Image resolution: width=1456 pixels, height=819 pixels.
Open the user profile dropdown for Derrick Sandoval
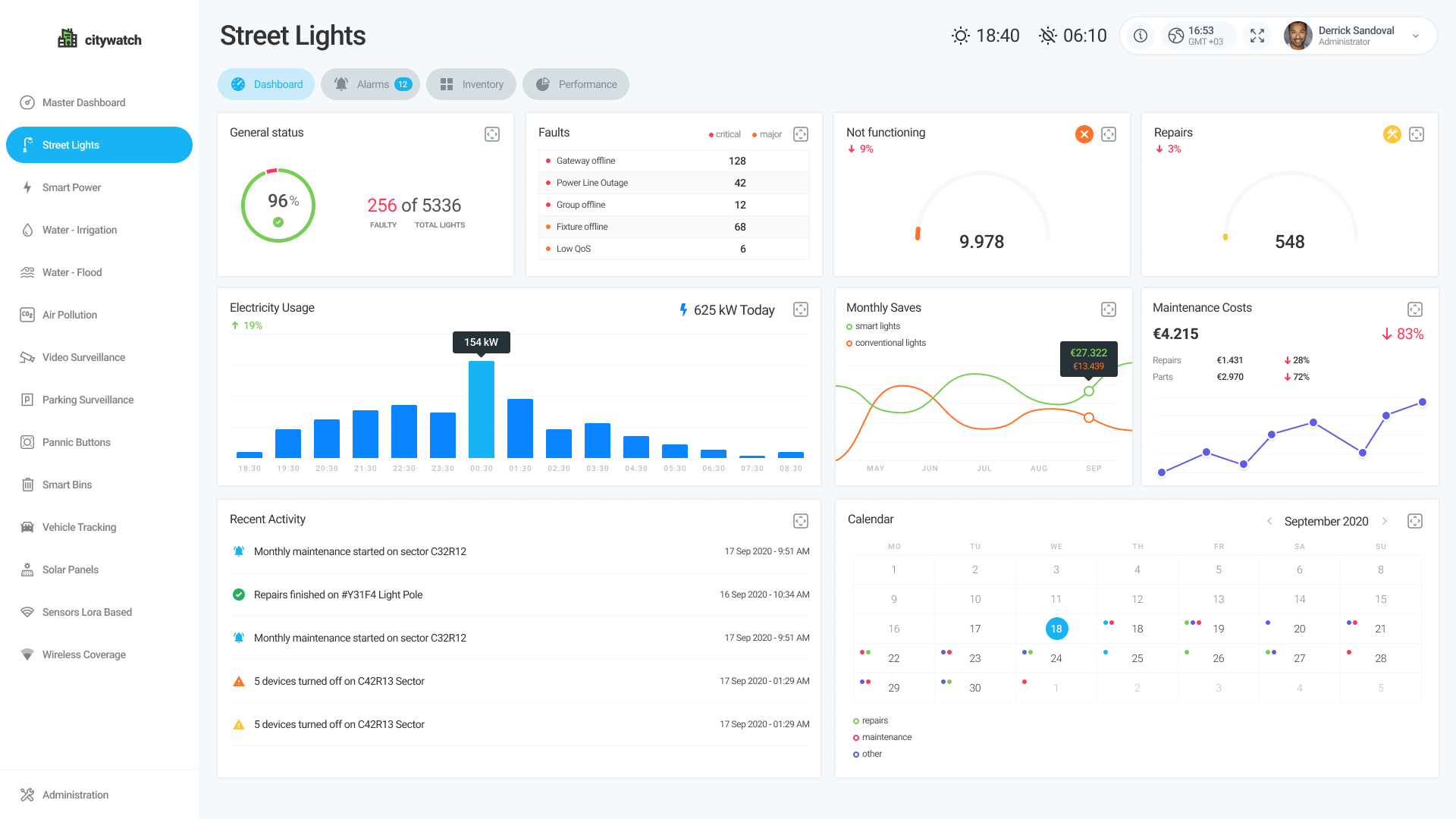tap(1415, 36)
